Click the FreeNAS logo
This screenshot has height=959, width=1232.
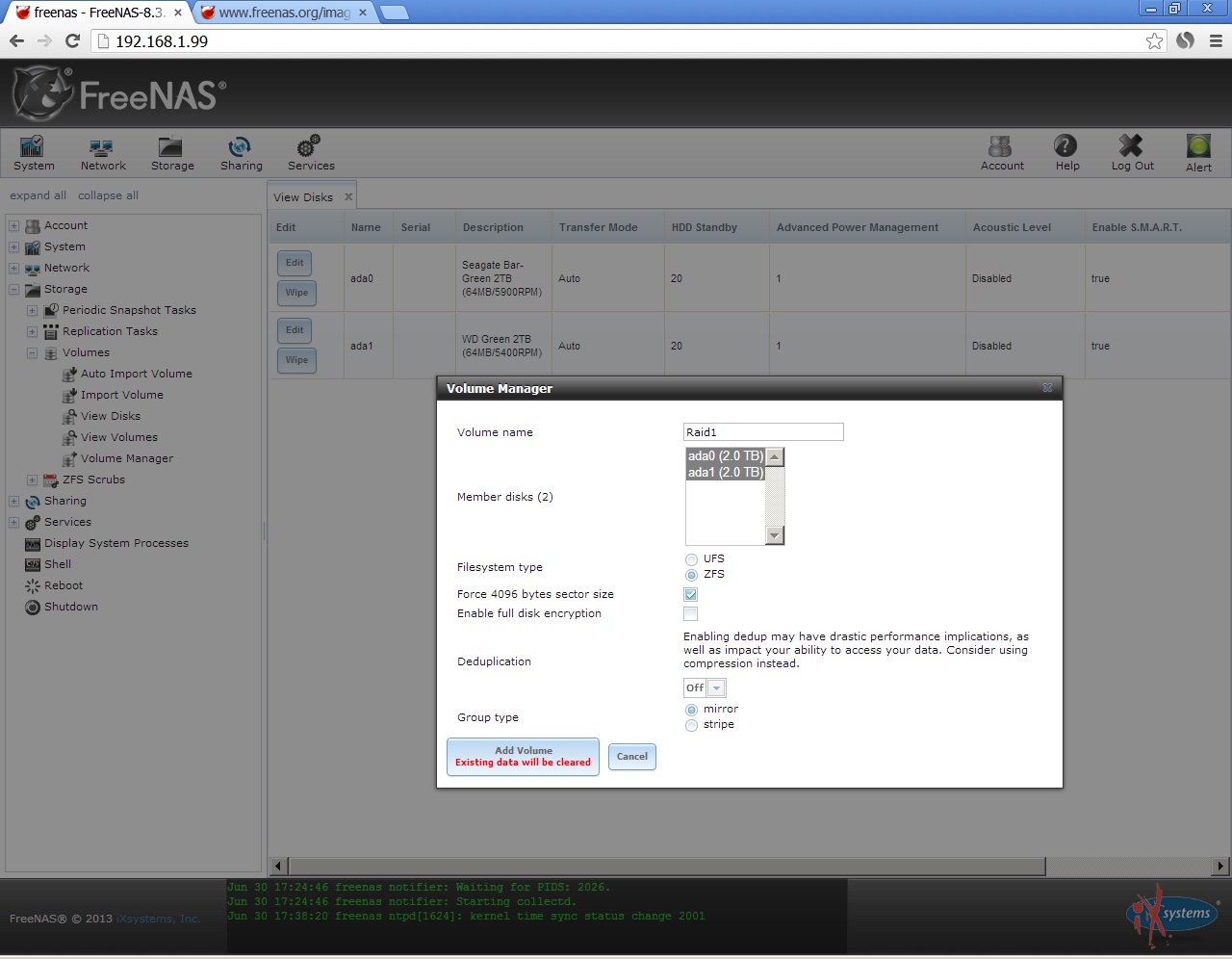pyautogui.click(x=119, y=94)
